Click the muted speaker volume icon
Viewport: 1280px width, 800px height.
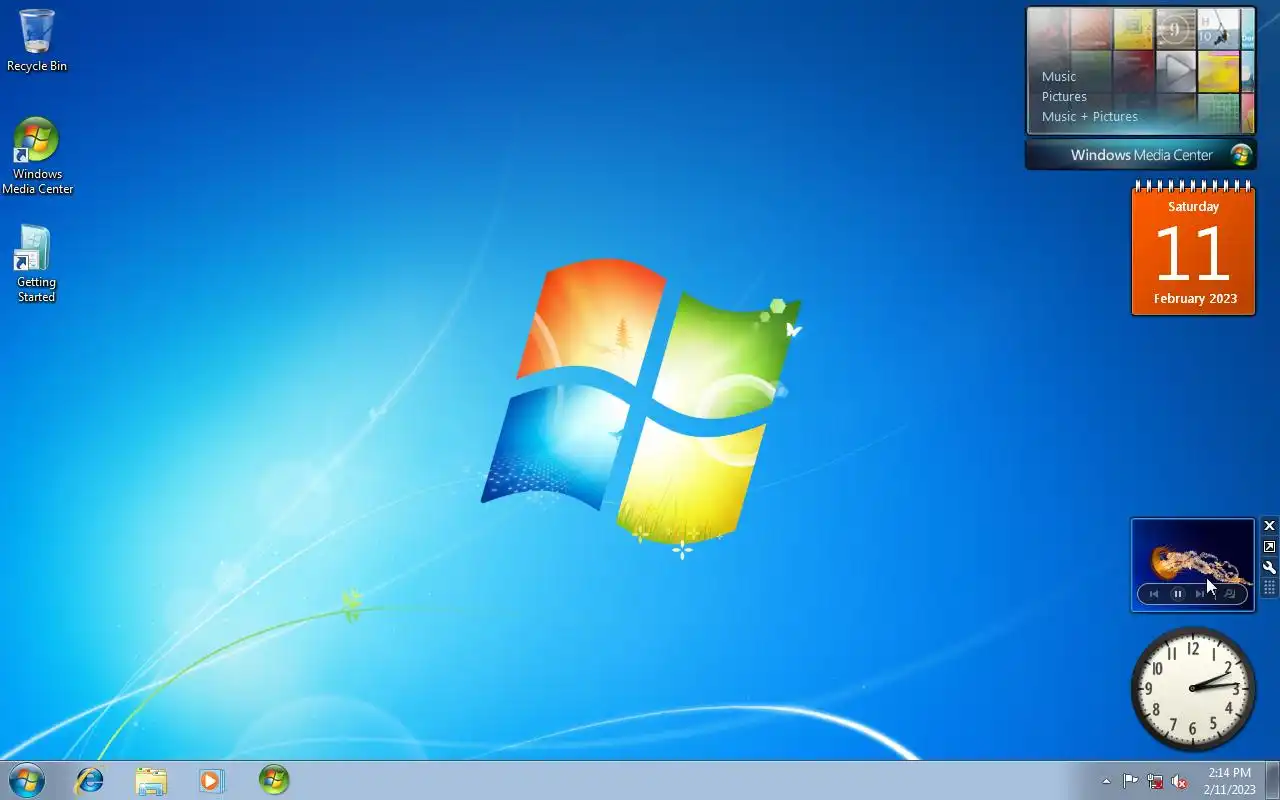click(x=1180, y=781)
